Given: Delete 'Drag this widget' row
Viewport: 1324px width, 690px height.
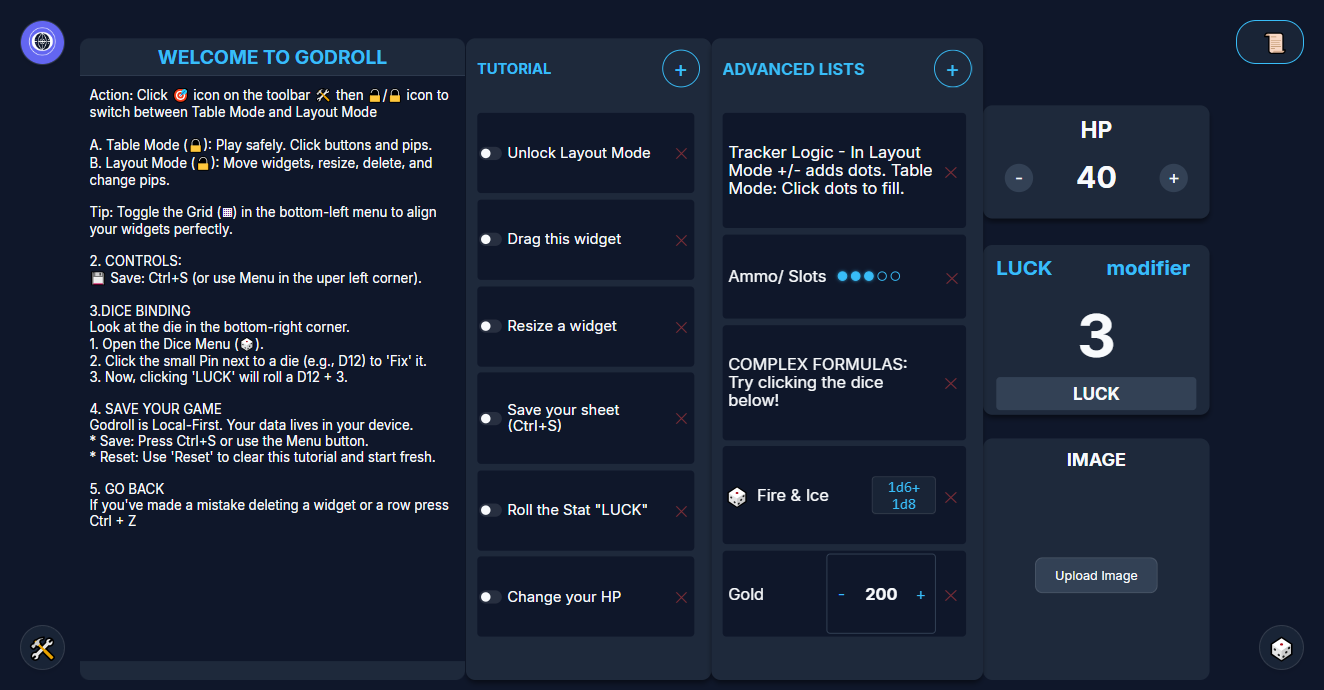Looking at the screenshot, I should click(681, 240).
